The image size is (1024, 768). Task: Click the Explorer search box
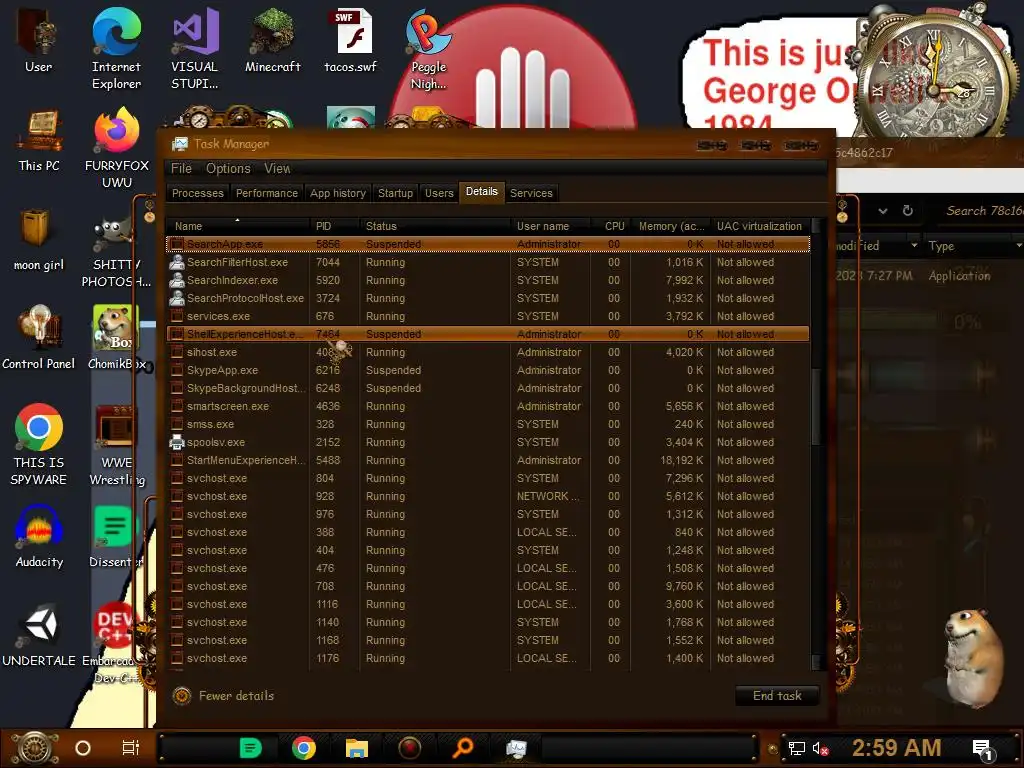tap(980, 211)
